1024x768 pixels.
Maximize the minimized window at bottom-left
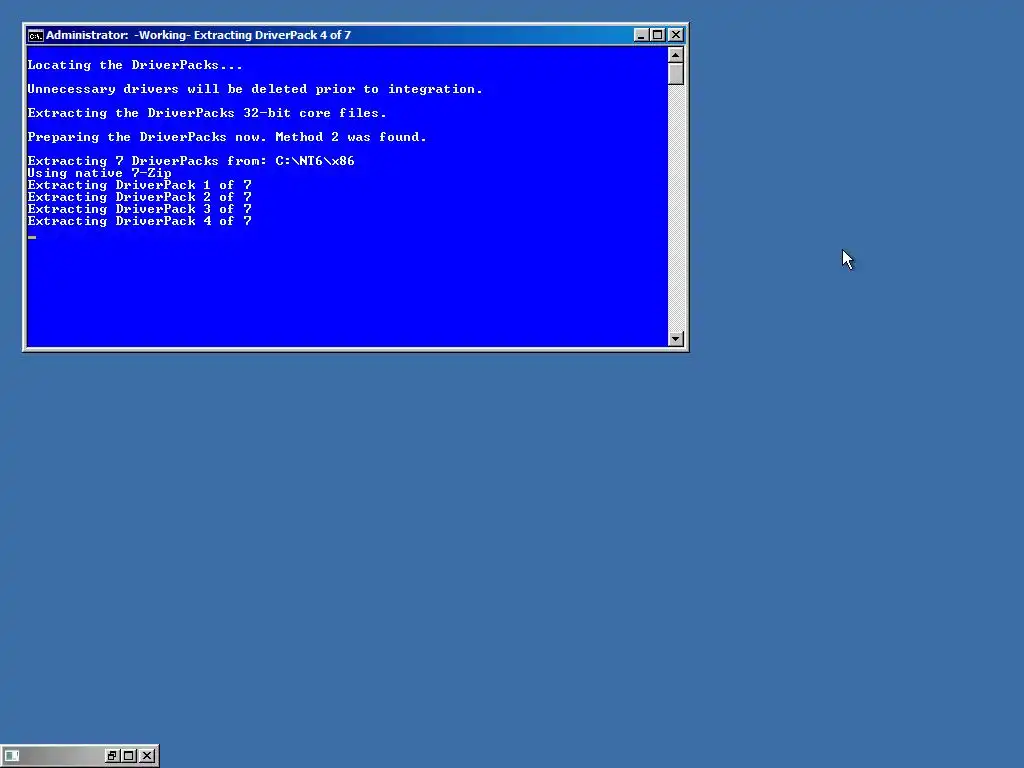coord(129,756)
